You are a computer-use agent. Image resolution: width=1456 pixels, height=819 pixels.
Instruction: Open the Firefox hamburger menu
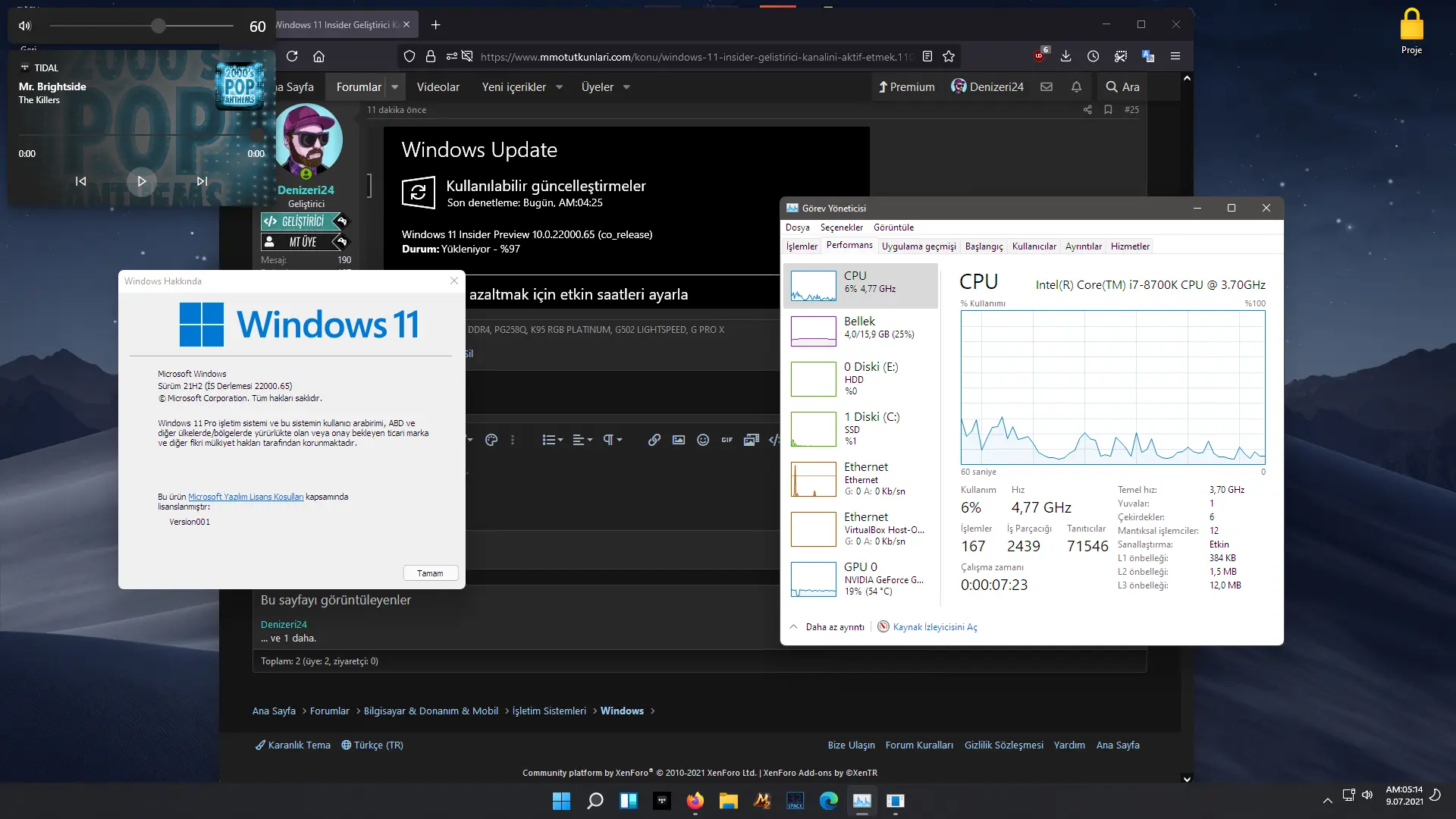[x=1175, y=56]
